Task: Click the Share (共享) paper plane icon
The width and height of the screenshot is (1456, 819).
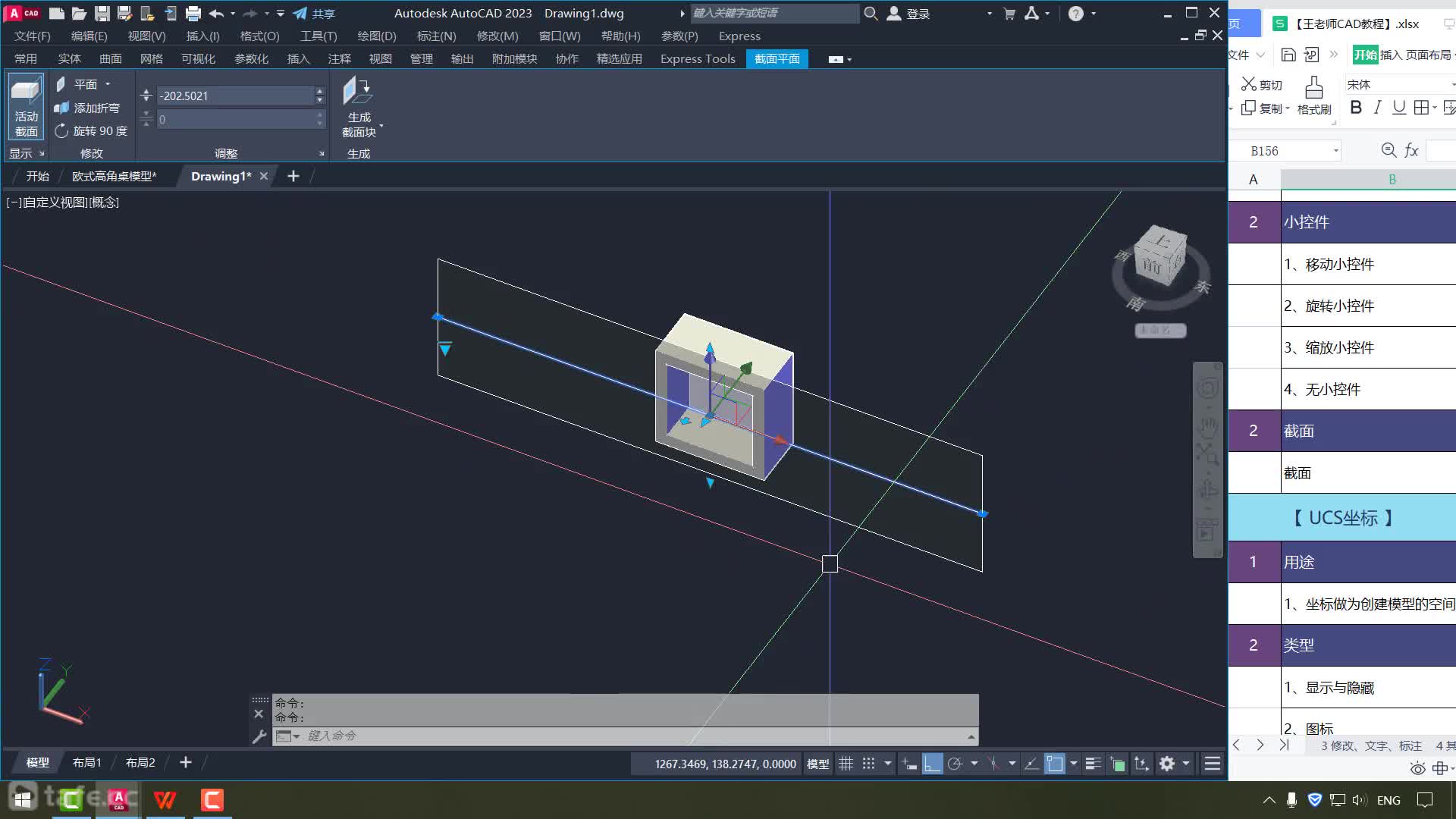Action: coord(300,13)
